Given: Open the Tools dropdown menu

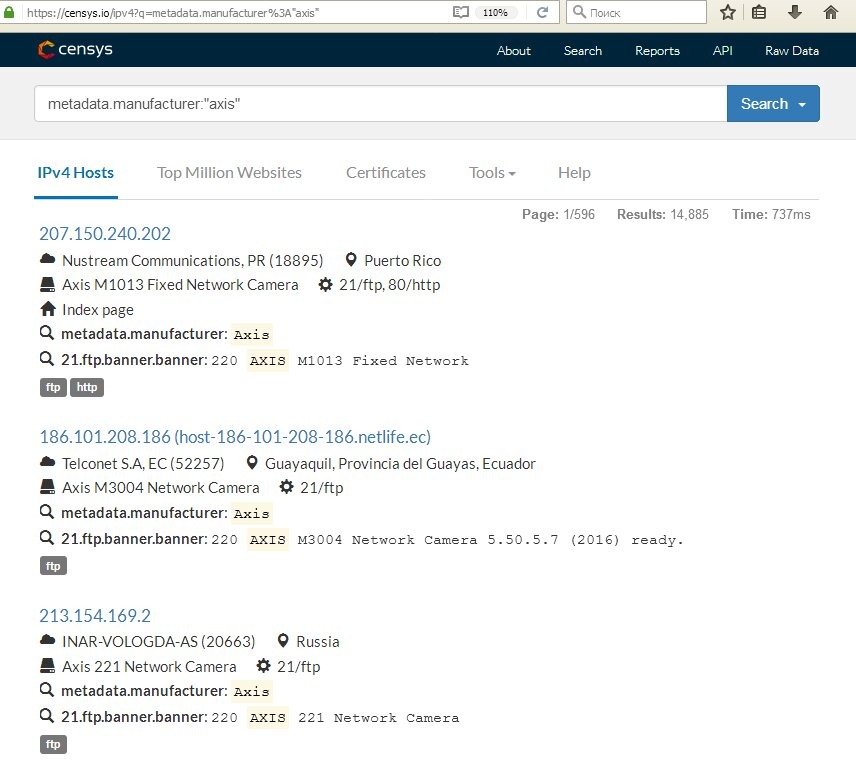Looking at the screenshot, I should pyautogui.click(x=492, y=173).
